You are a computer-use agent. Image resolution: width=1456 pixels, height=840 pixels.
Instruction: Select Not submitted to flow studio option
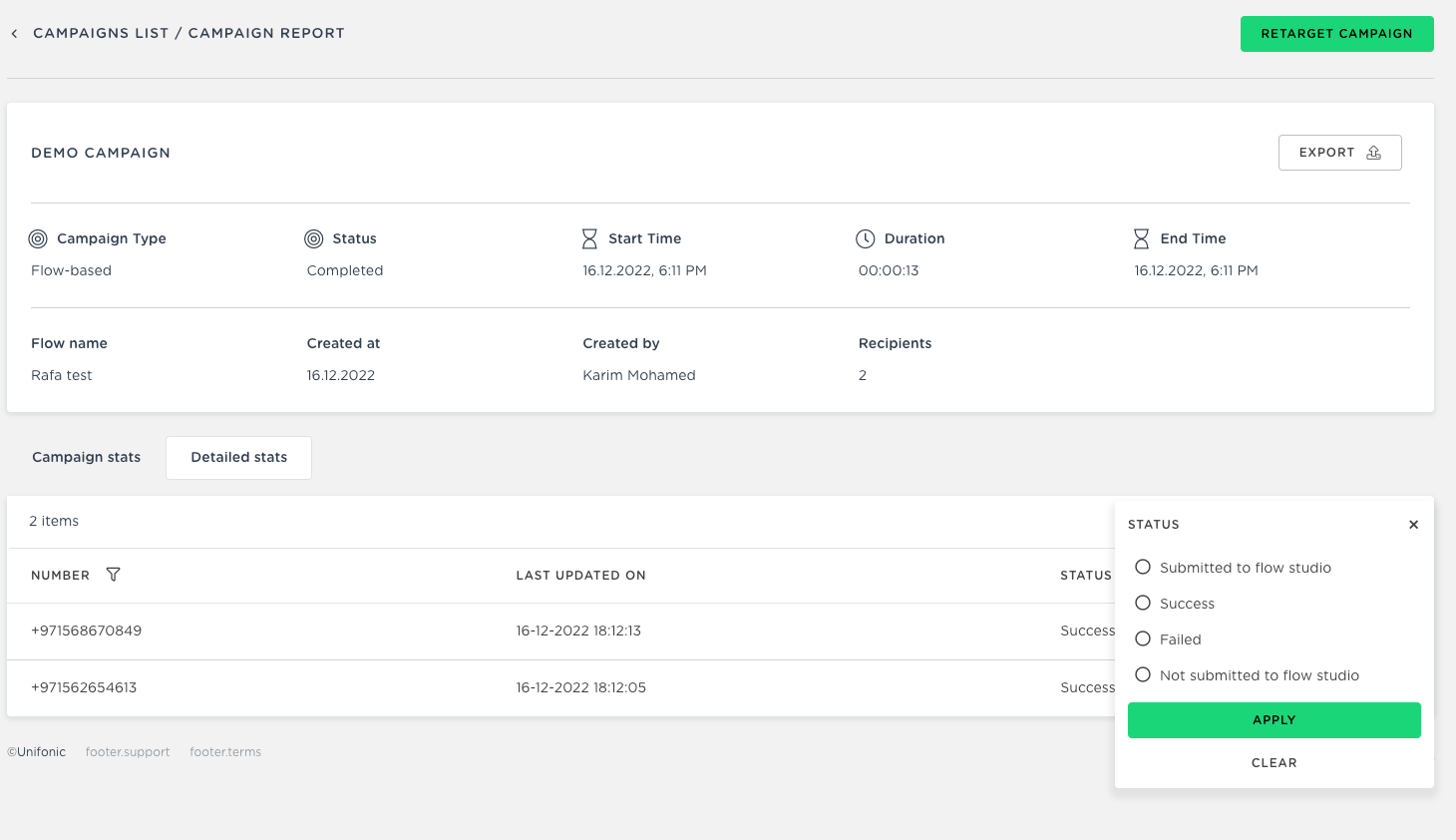point(1143,675)
